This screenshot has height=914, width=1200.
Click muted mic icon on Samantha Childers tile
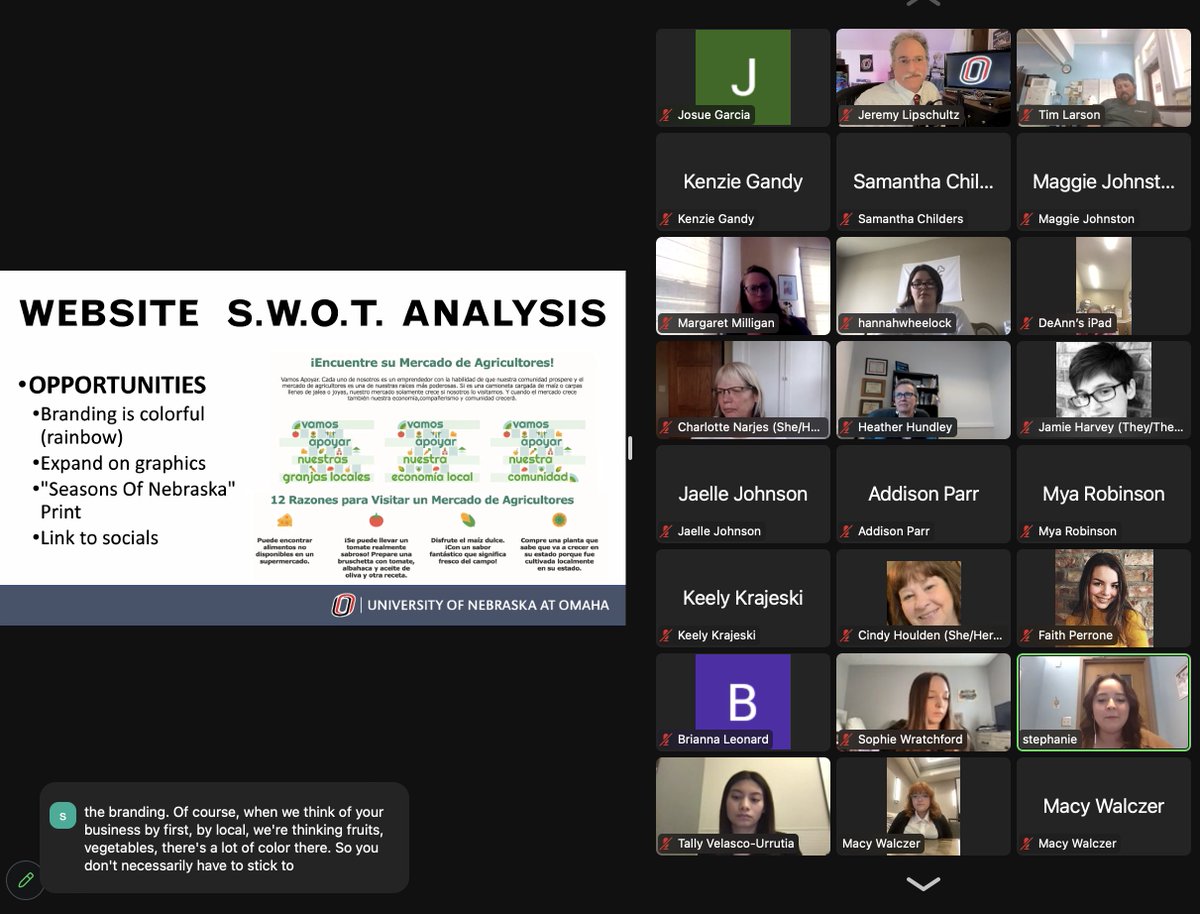[846, 219]
